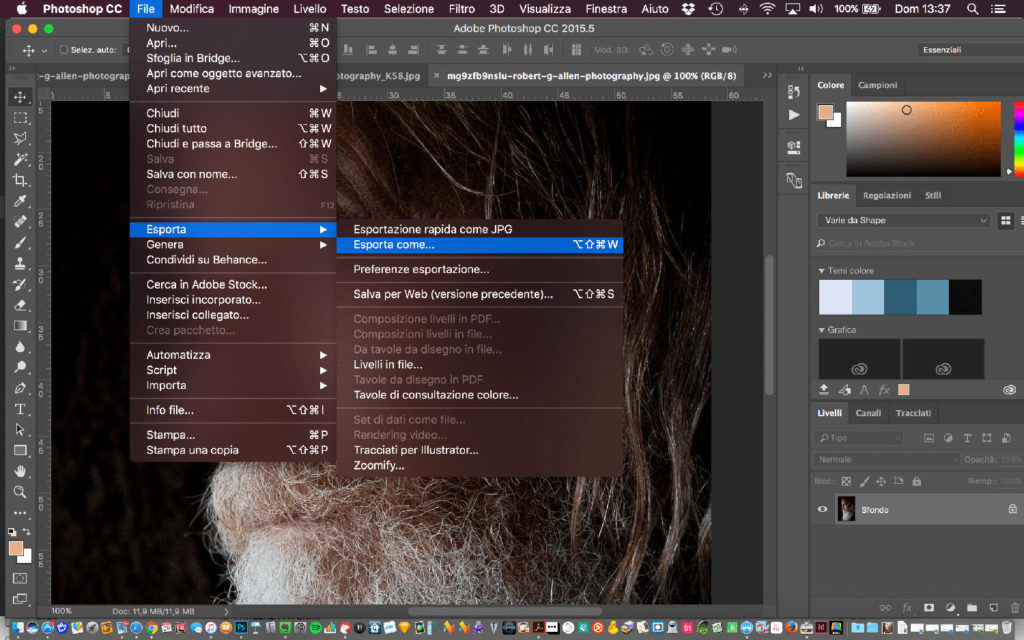Screen dimensions: 1024x640
Task: Choose Esporta come... from the submenu
Action: coord(480,245)
